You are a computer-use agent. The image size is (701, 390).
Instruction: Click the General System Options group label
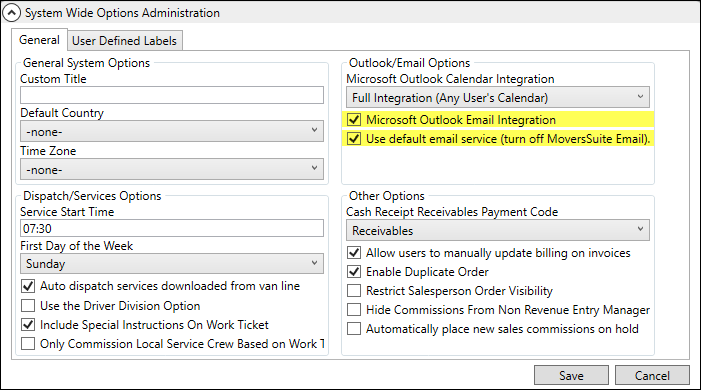(x=86, y=63)
